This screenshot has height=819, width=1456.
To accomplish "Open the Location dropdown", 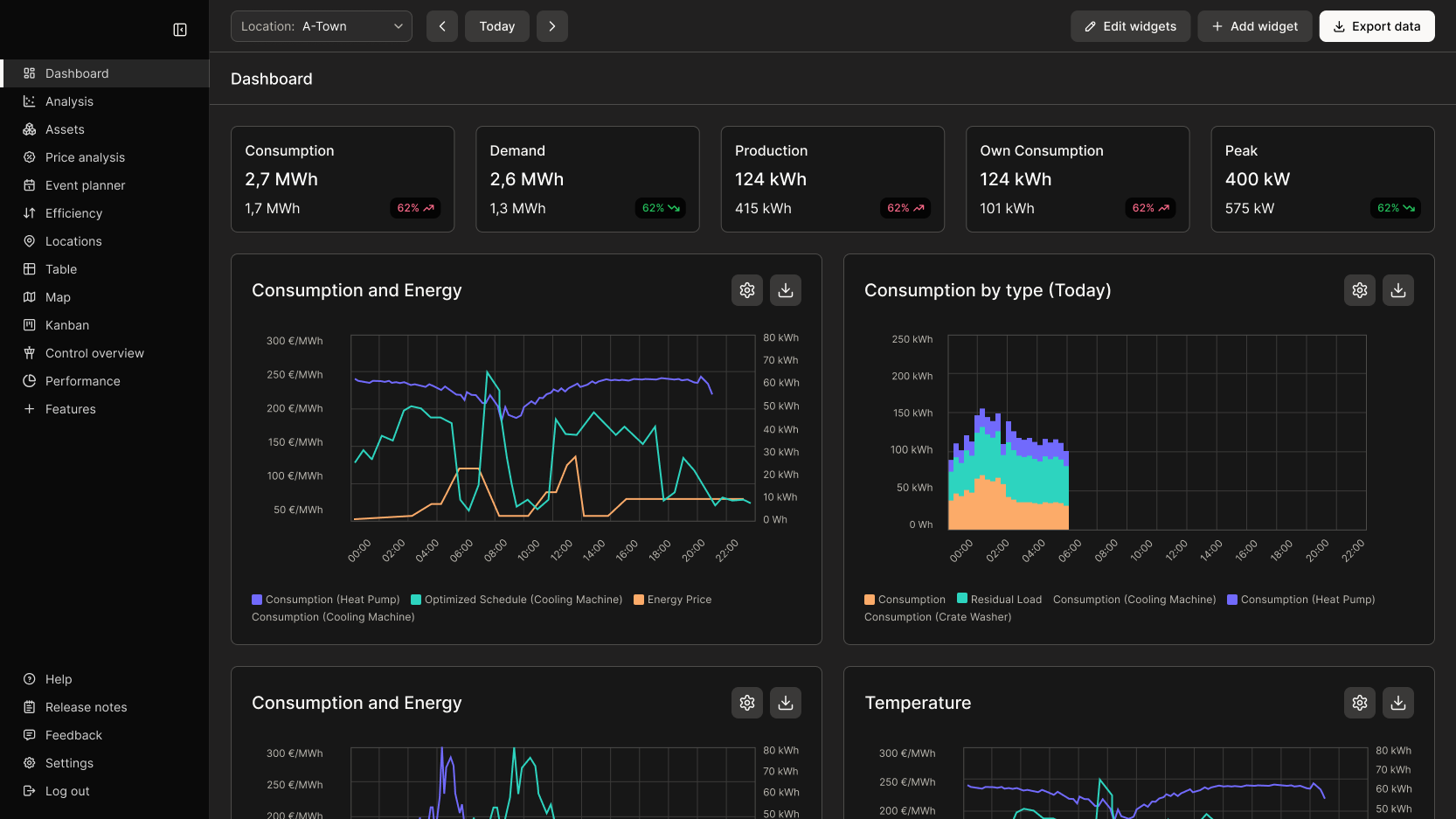I will tap(321, 26).
